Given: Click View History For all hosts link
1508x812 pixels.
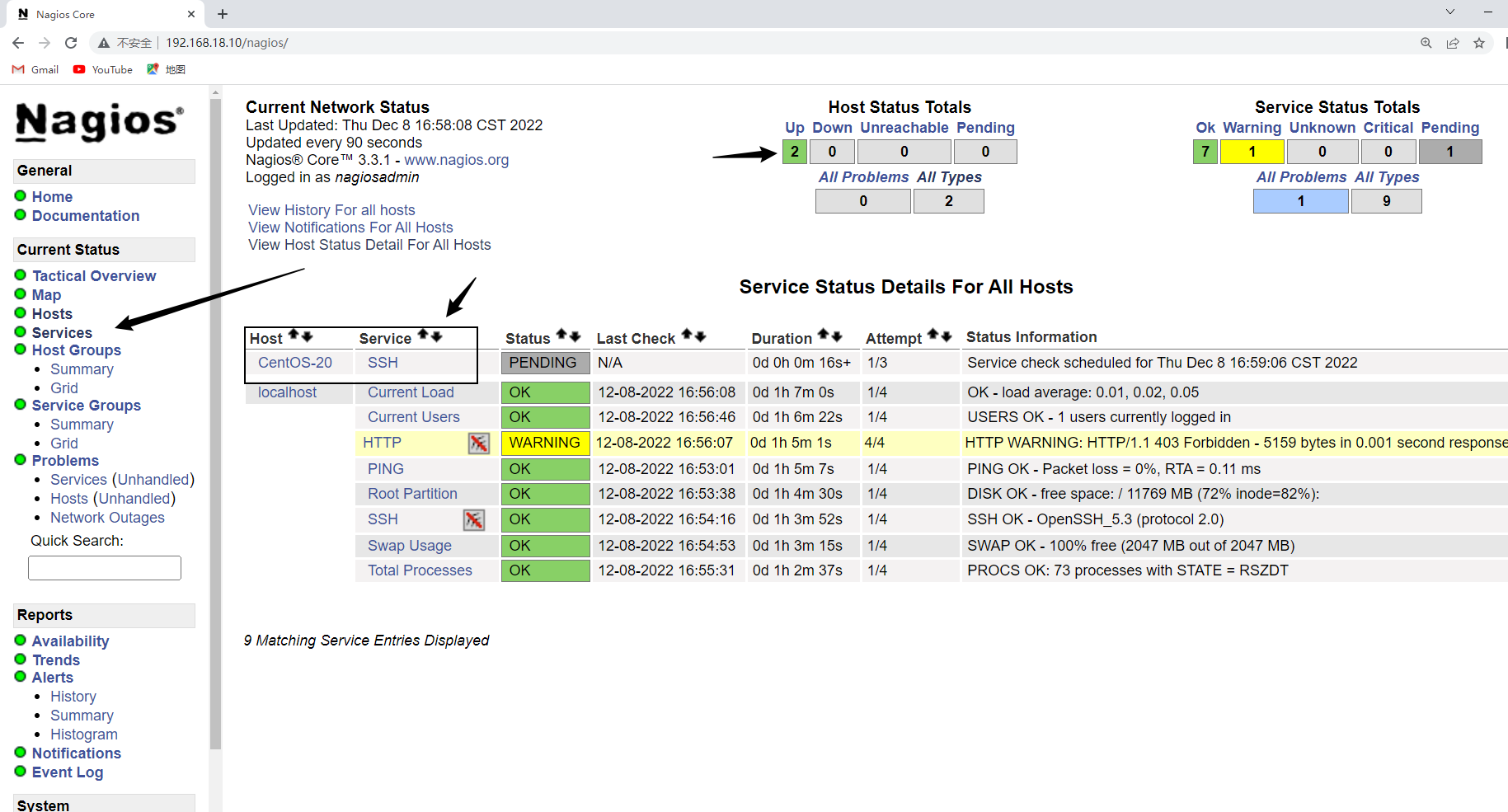Looking at the screenshot, I should tap(331, 210).
